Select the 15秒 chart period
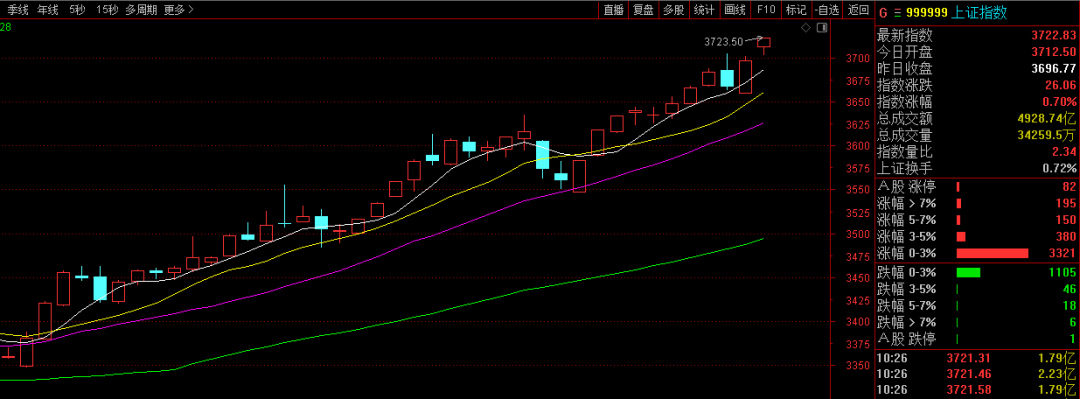The width and height of the screenshot is (1080, 399). (107, 10)
